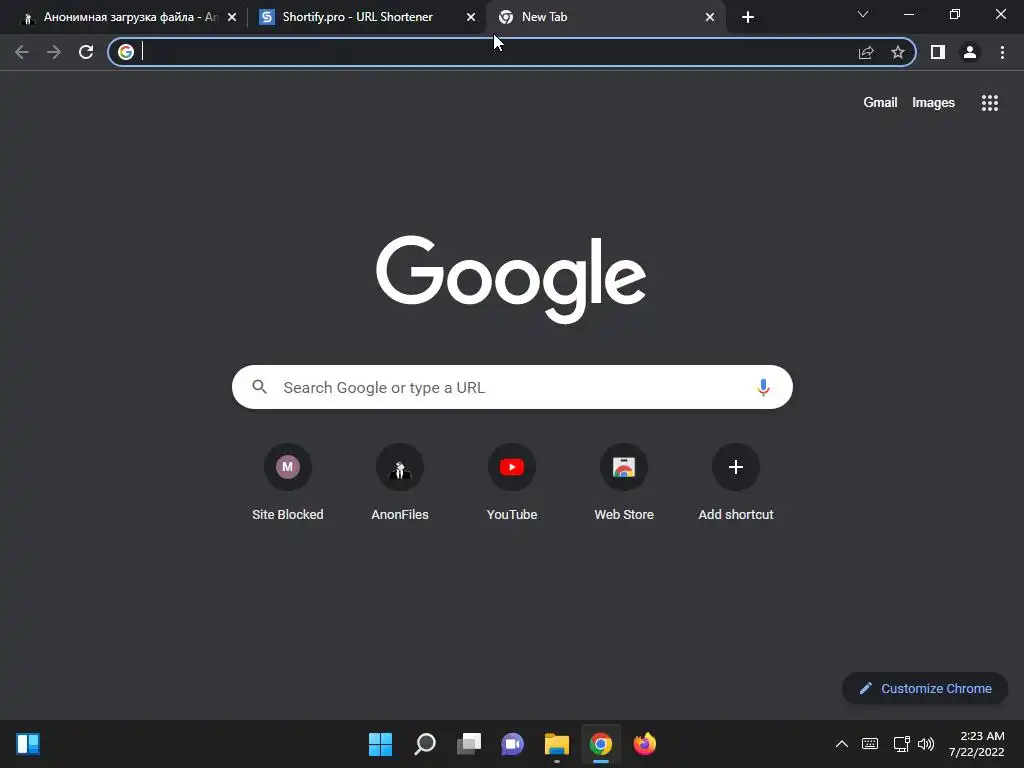Open the Windows Start menu

[x=380, y=744]
